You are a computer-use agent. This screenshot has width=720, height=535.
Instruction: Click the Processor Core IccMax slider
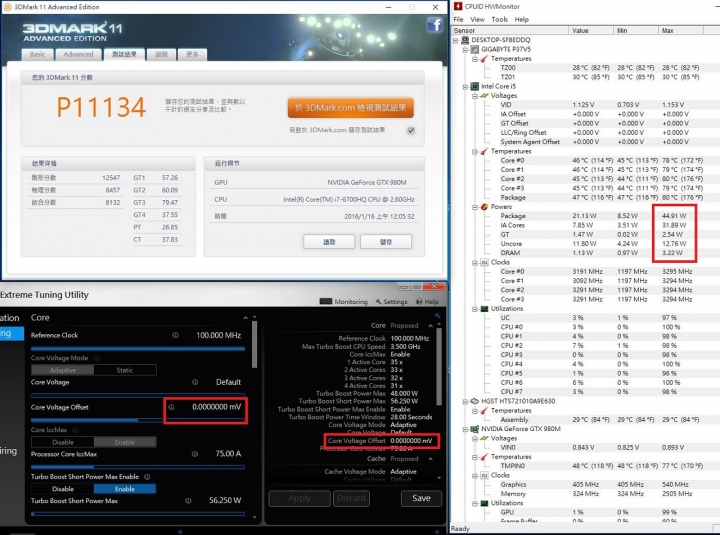(x=138, y=467)
